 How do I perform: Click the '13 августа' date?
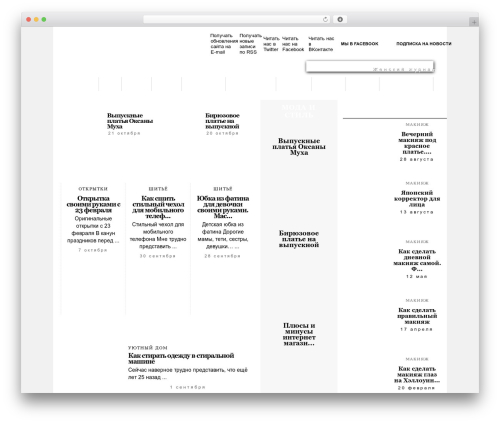[x=417, y=212]
